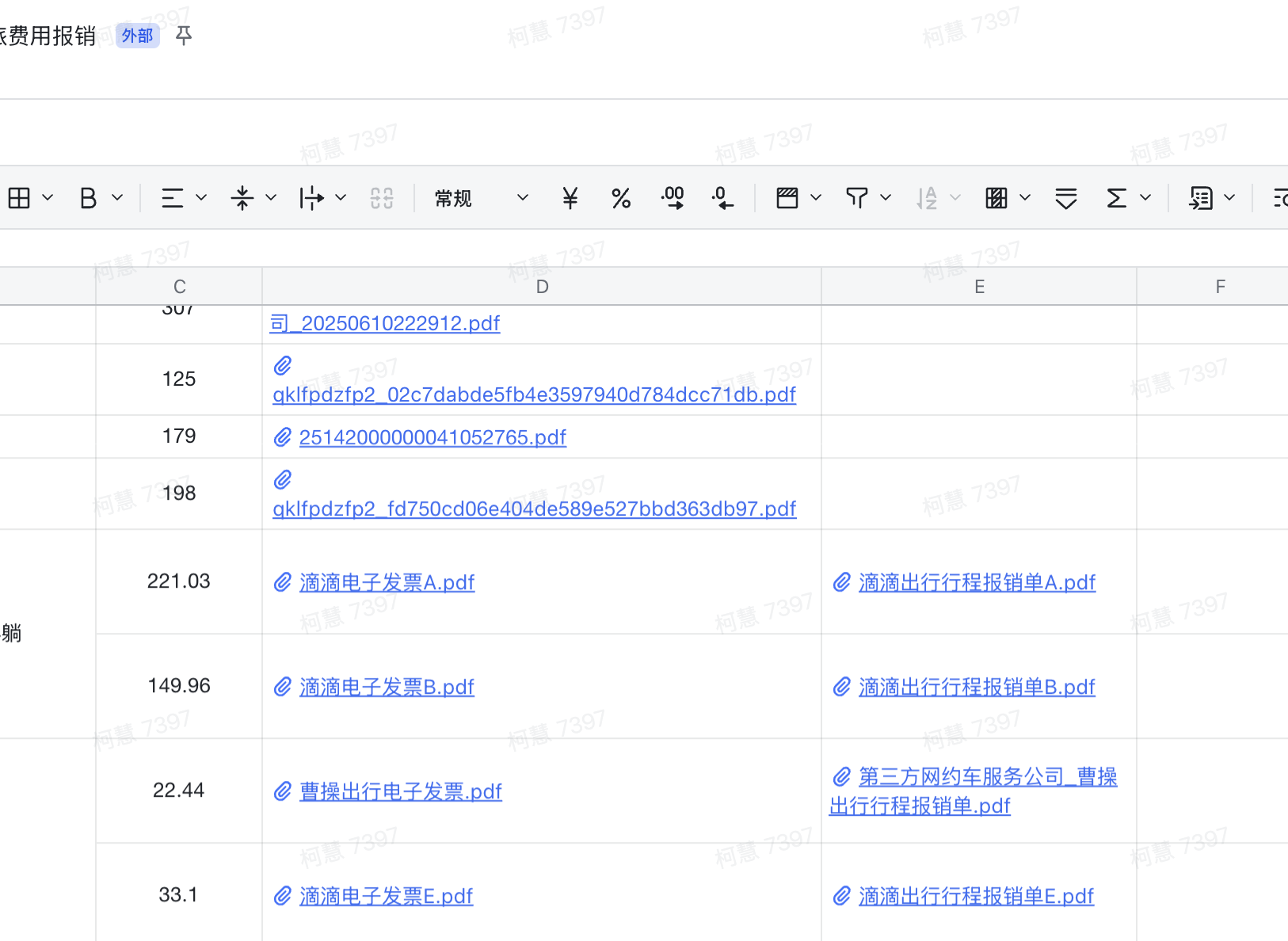The width and height of the screenshot is (1288, 941).
Task: Expand the borders dropdown arrow
Action: [48, 198]
